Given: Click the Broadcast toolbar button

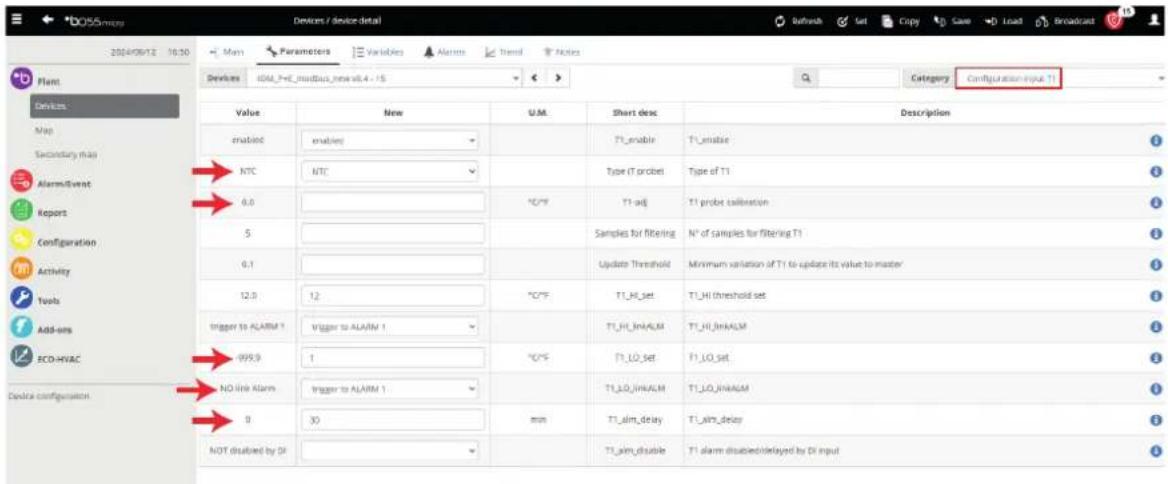Looking at the screenshot, I should point(1063,20).
